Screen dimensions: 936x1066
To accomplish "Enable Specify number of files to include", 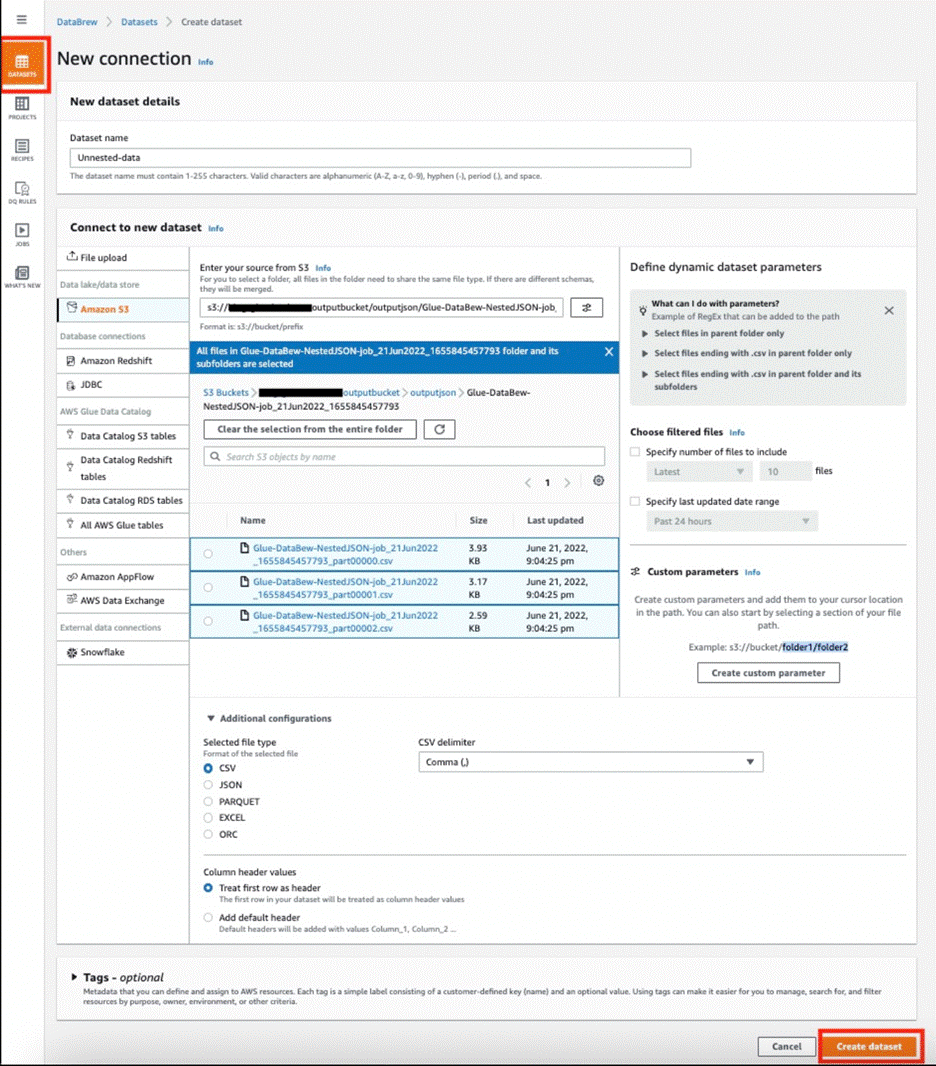I will click(635, 452).
